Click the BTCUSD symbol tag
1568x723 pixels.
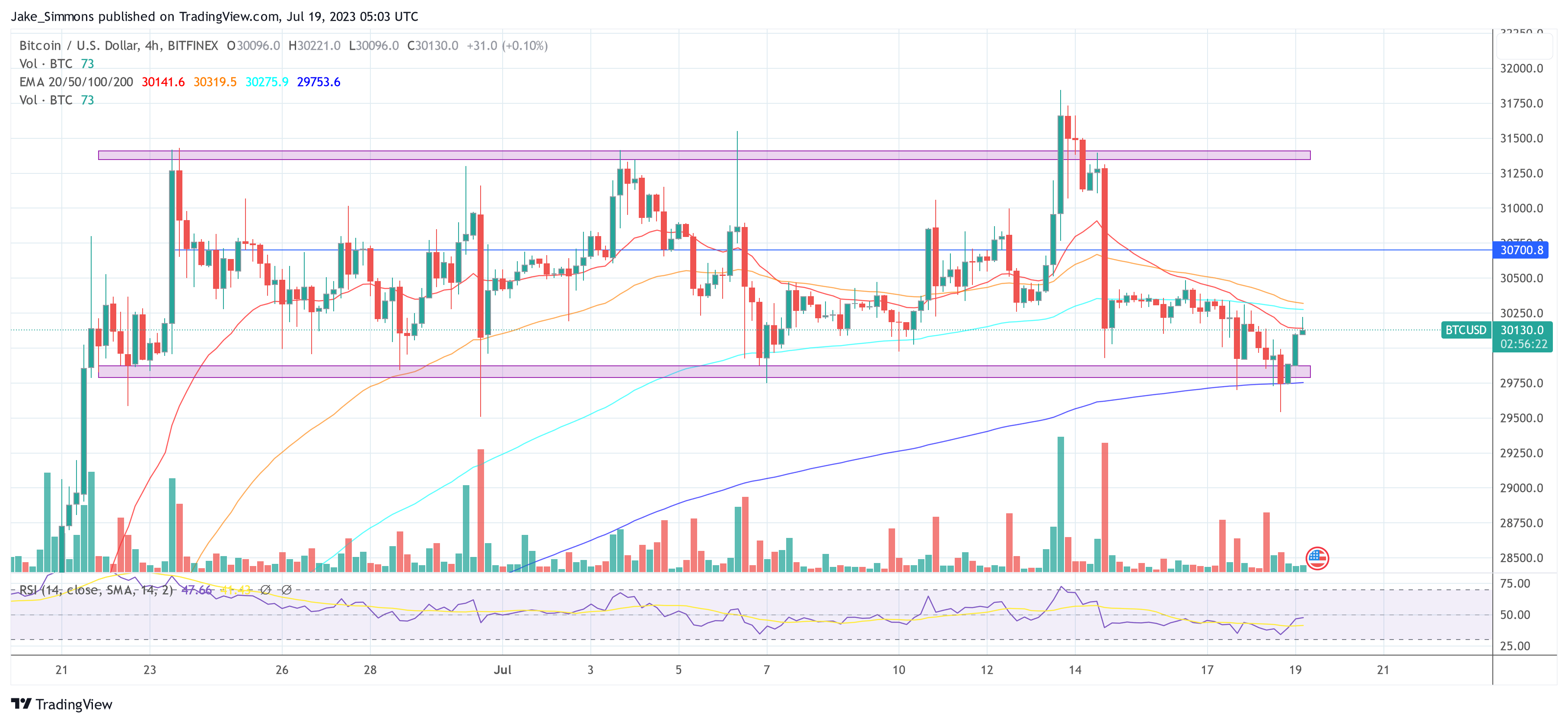1465,330
